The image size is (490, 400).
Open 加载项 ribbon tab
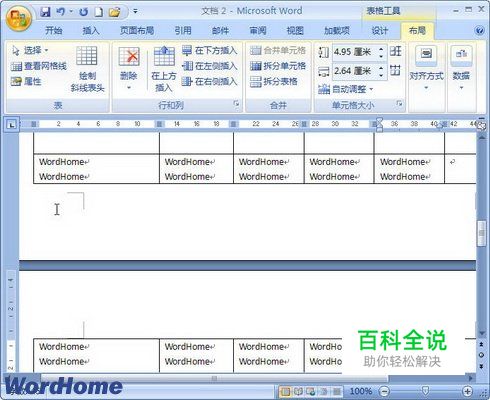pos(337,31)
